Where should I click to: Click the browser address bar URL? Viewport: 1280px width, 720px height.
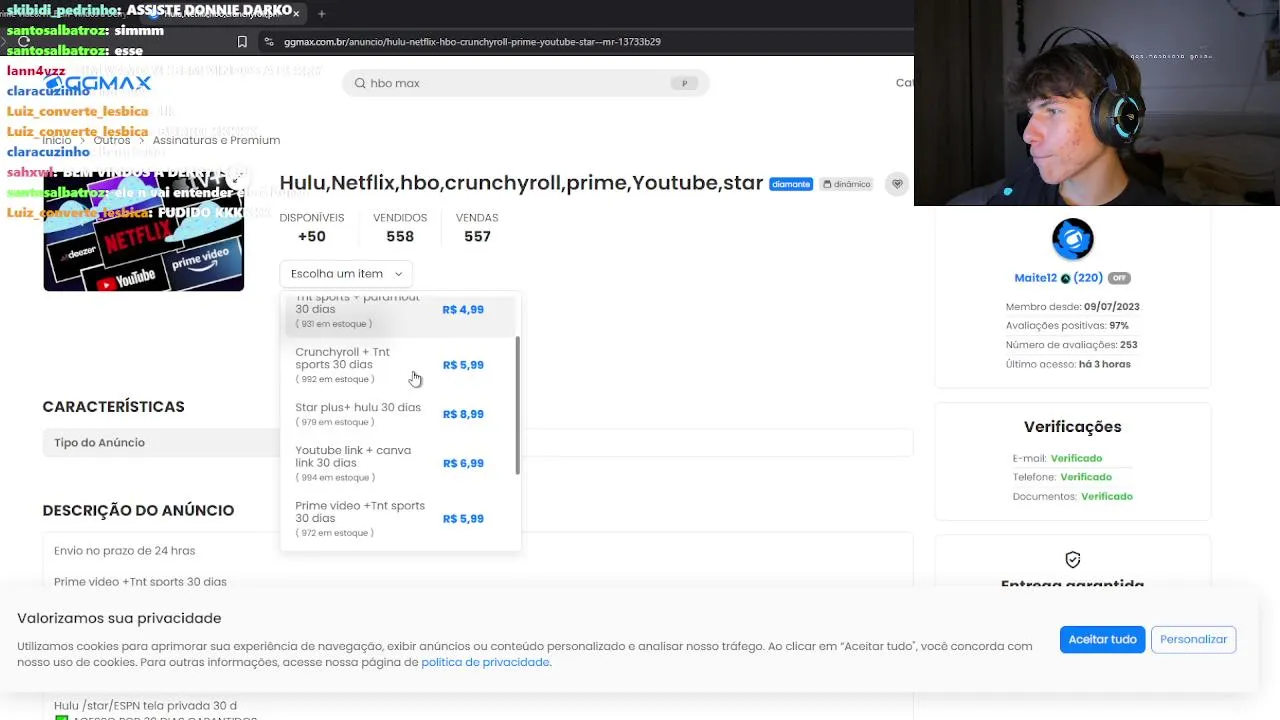pos(472,42)
